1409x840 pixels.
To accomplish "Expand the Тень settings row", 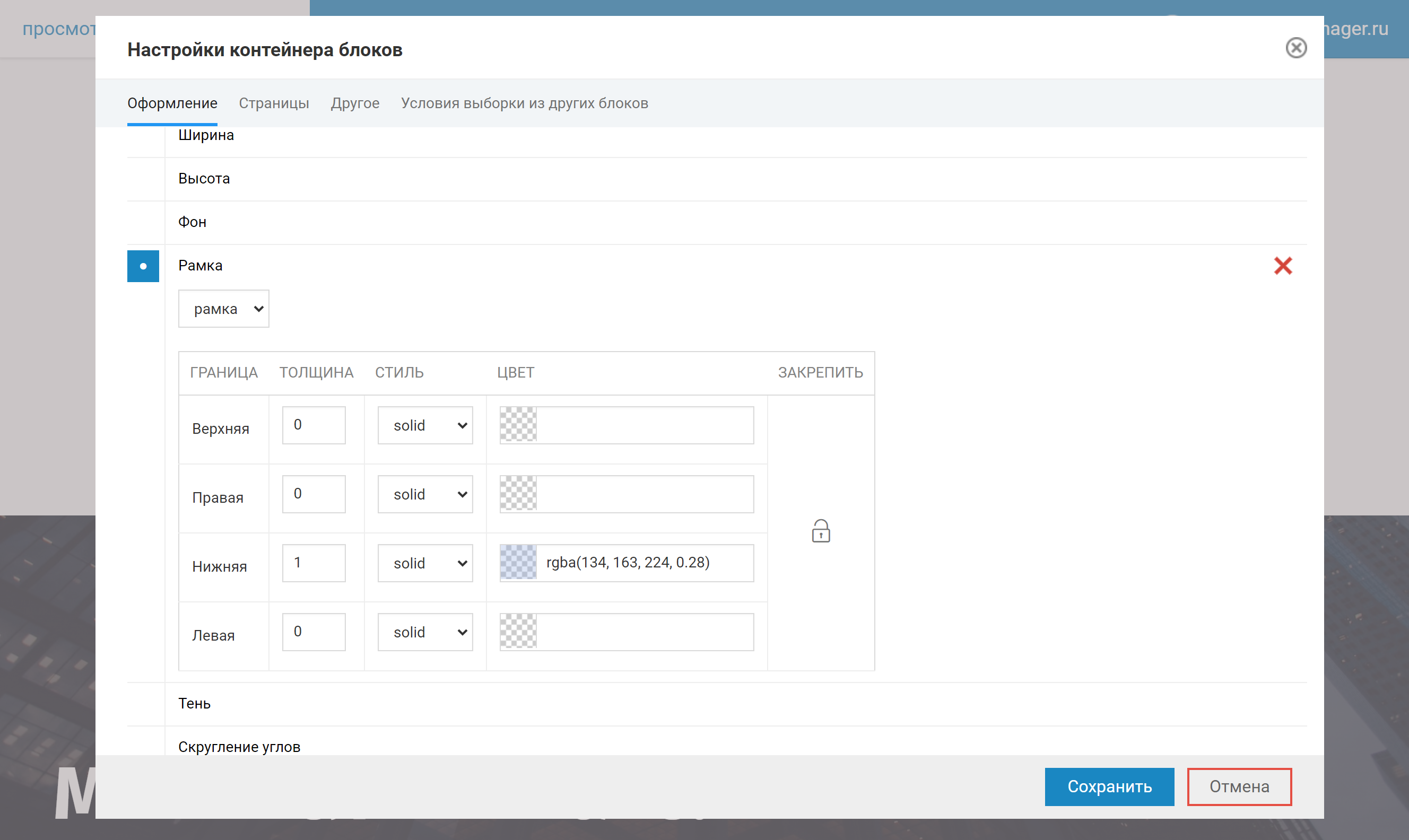I will pos(194,704).
